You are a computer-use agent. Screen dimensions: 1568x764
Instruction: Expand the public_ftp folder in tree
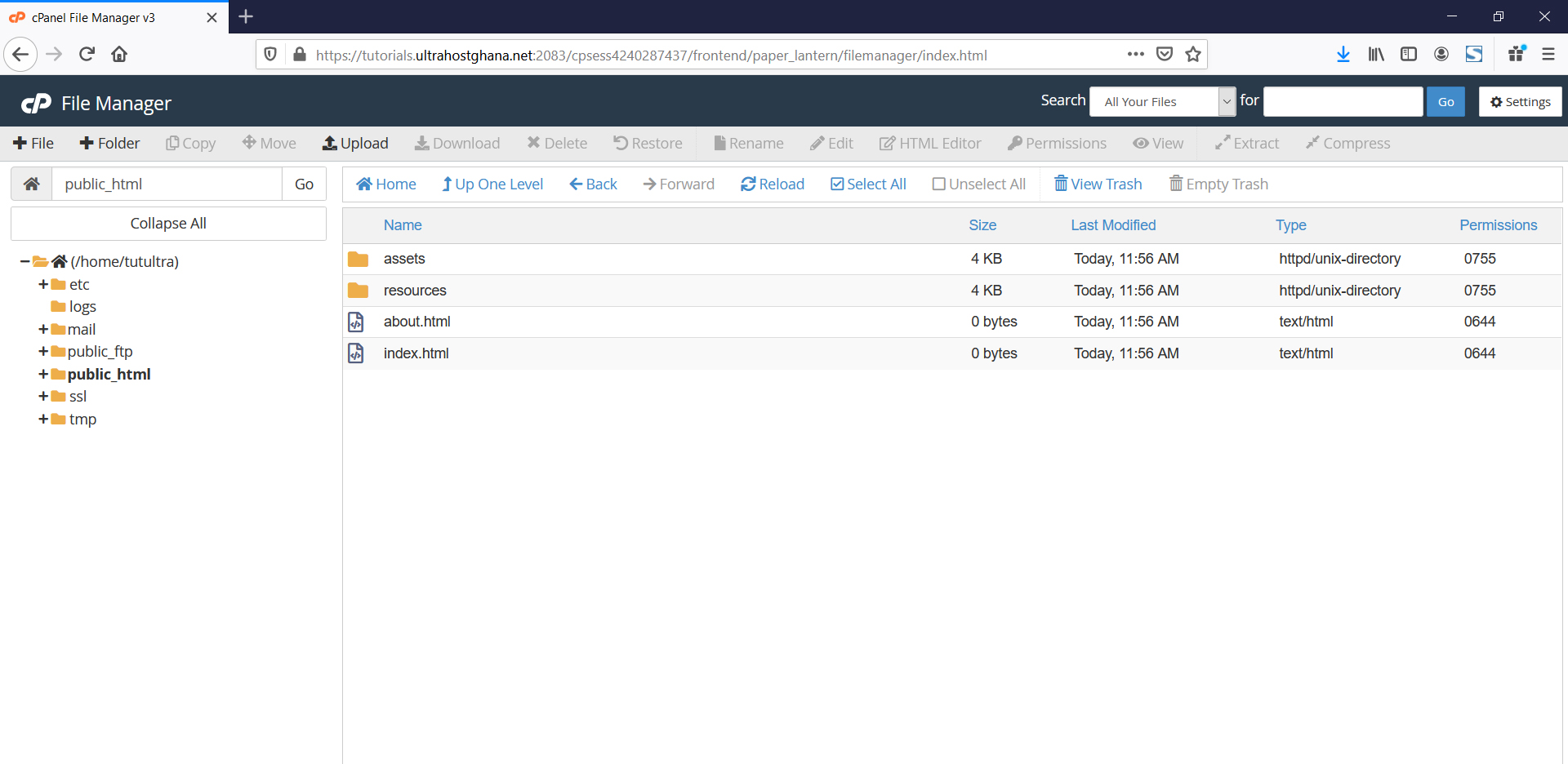(x=43, y=351)
